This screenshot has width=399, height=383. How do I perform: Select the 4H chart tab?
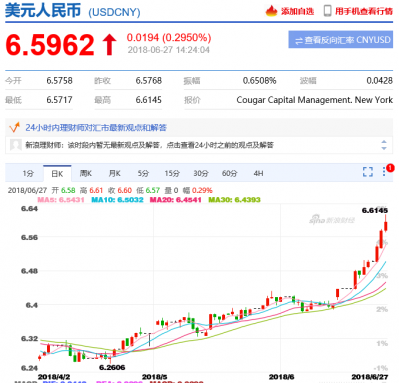pos(258,173)
